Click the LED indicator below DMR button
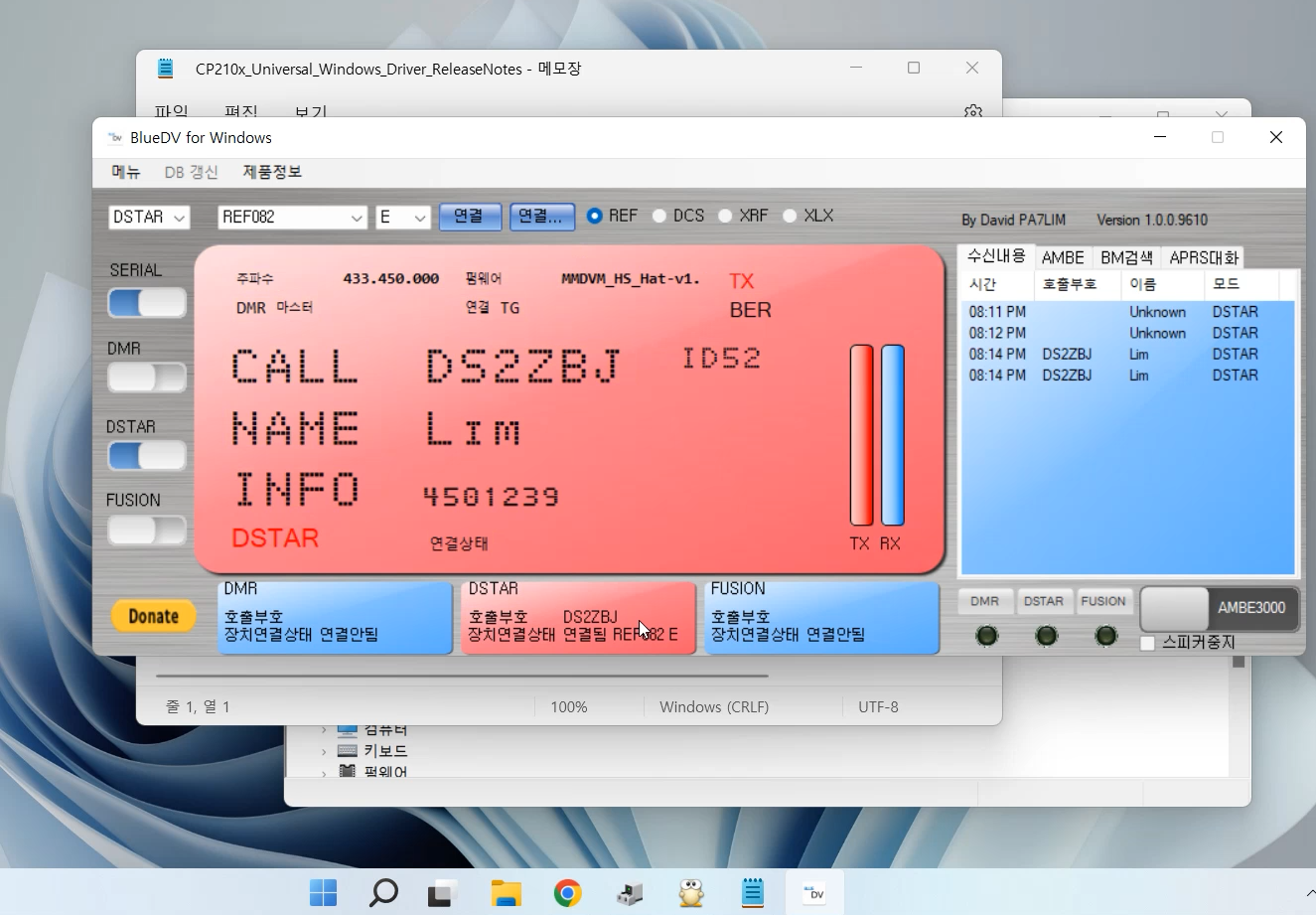 point(986,636)
